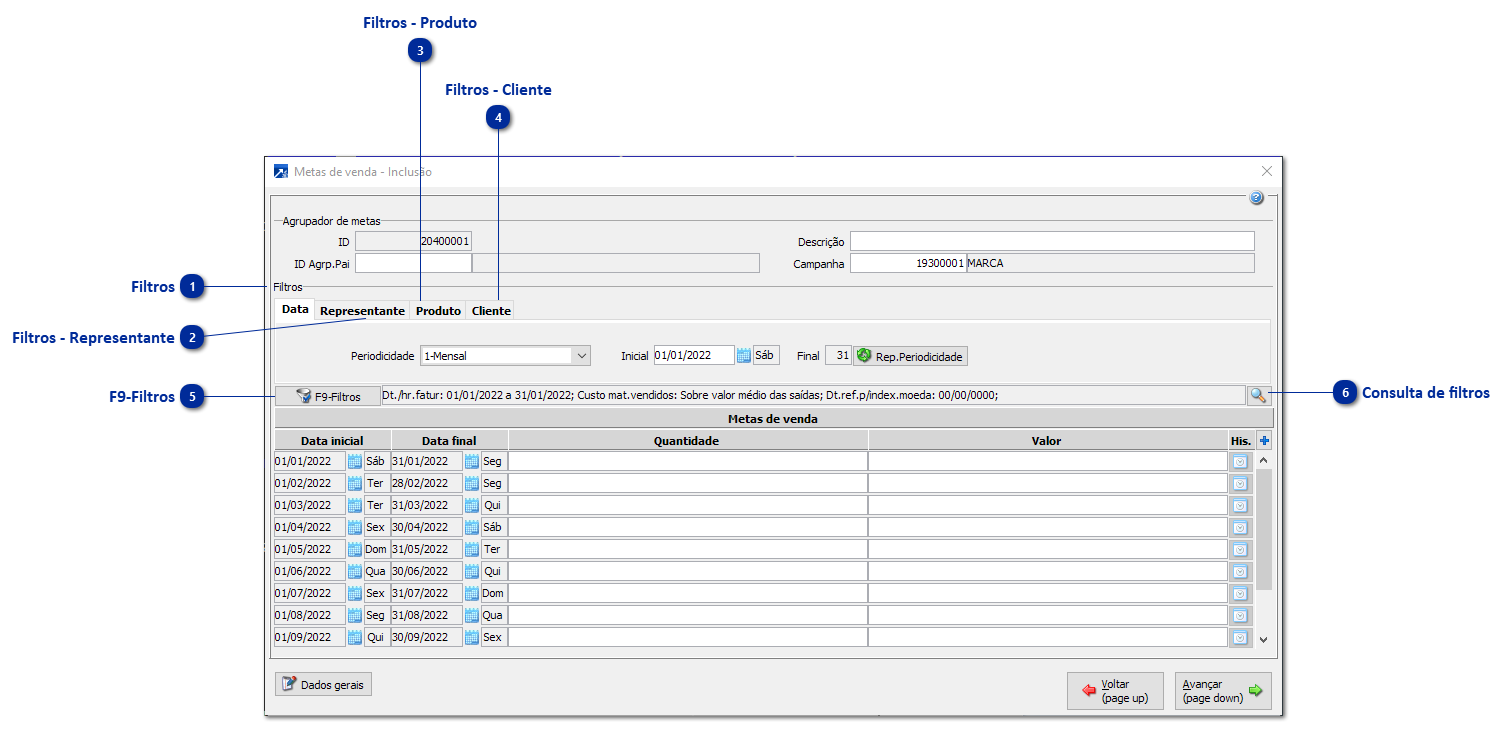Open the Produto filter tab

(x=438, y=311)
